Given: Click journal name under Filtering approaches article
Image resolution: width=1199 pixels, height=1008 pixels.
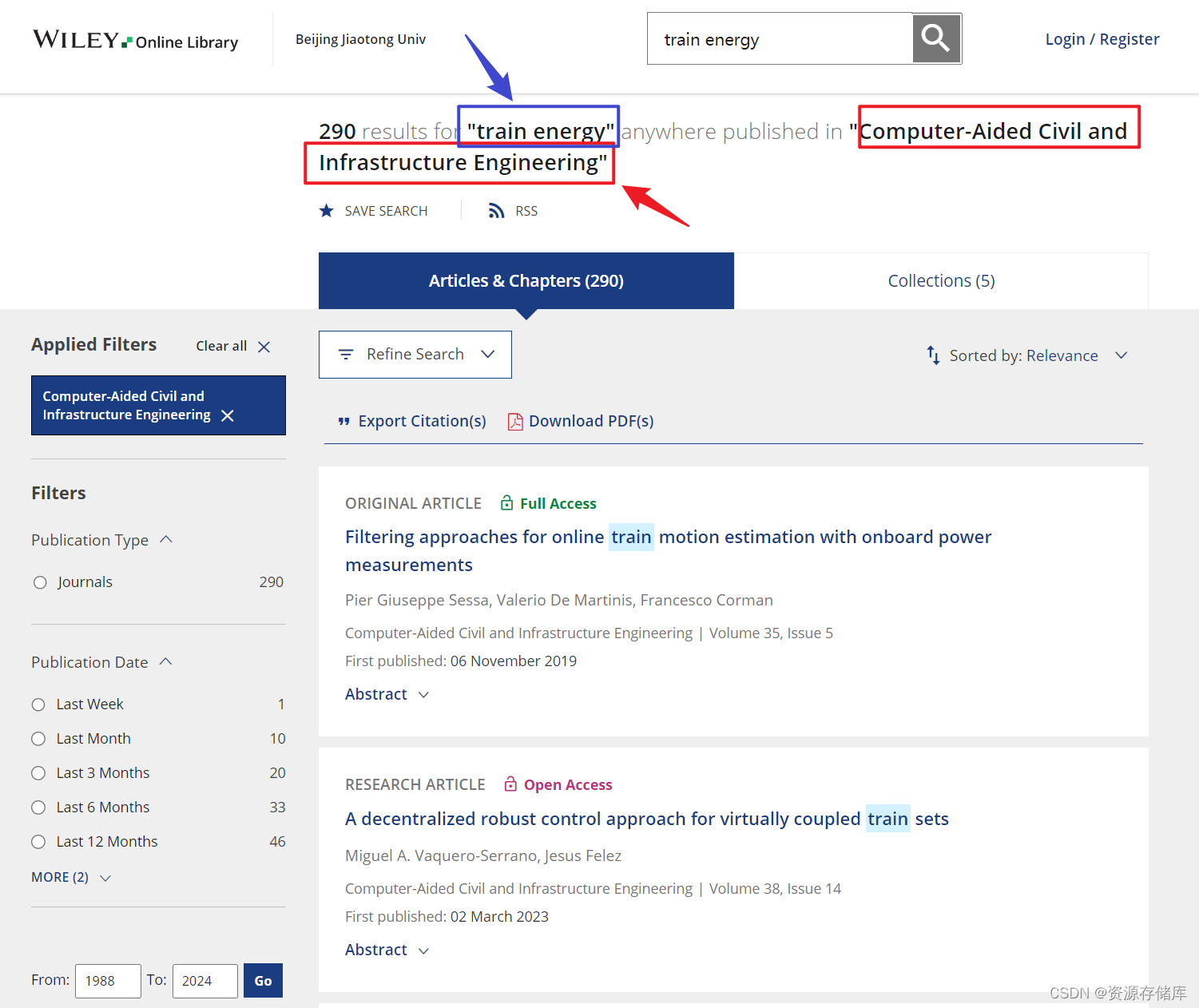Looking at the screenshot, I should pos(518,633).
